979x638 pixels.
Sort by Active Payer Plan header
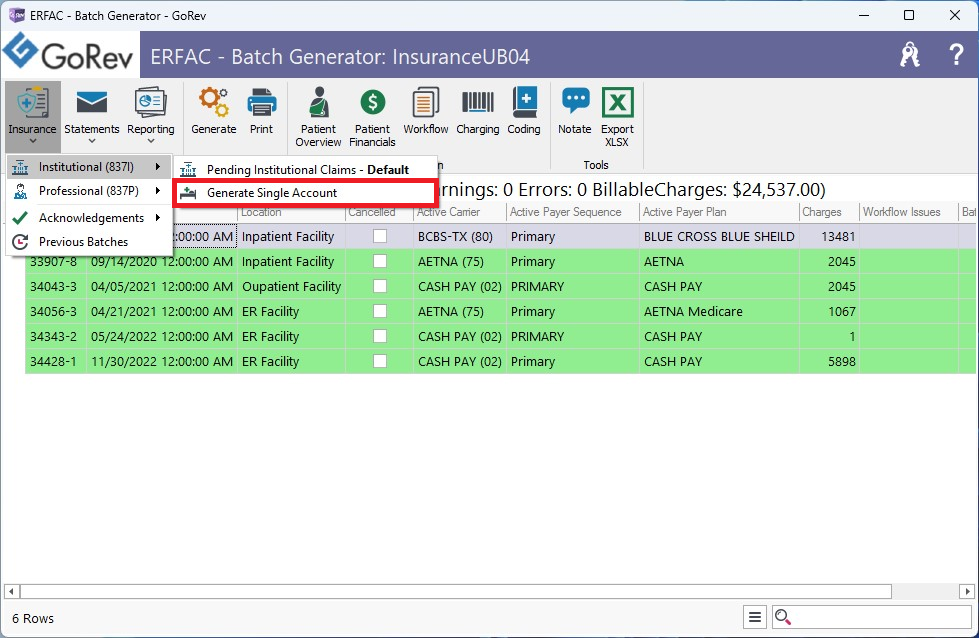coord(719,212)
